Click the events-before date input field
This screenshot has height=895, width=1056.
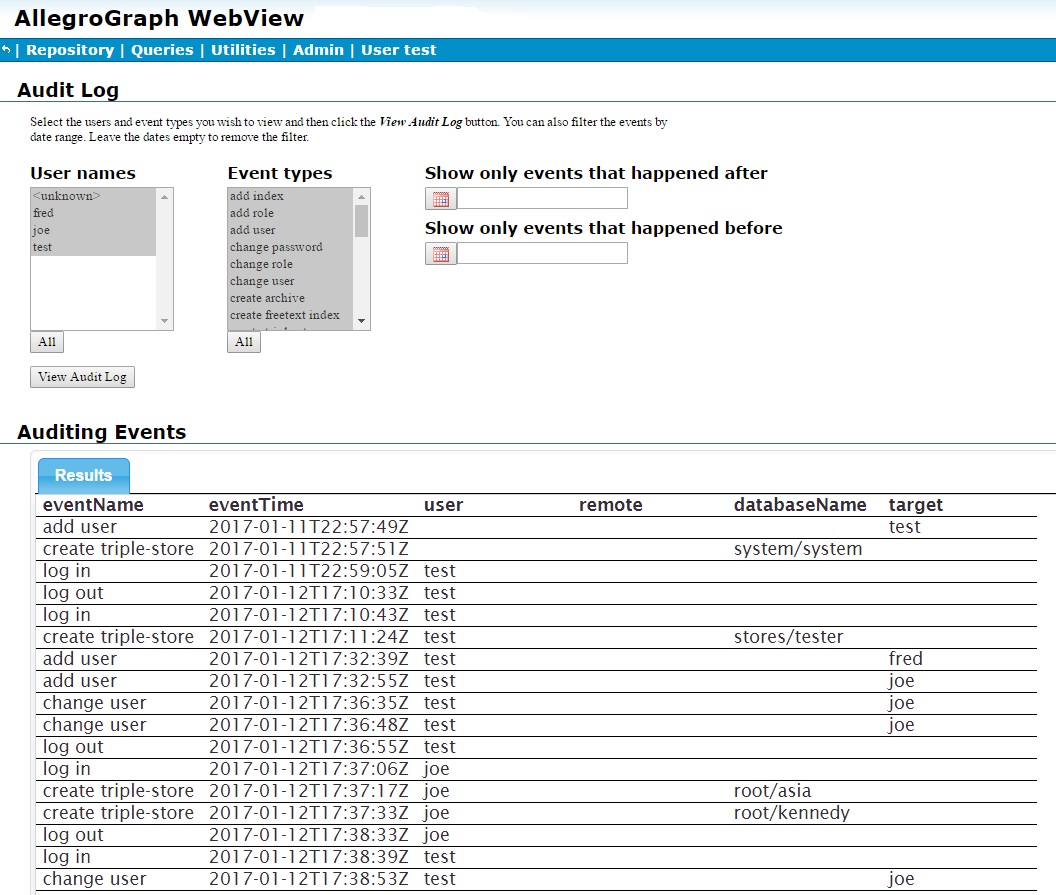[540, 253]
